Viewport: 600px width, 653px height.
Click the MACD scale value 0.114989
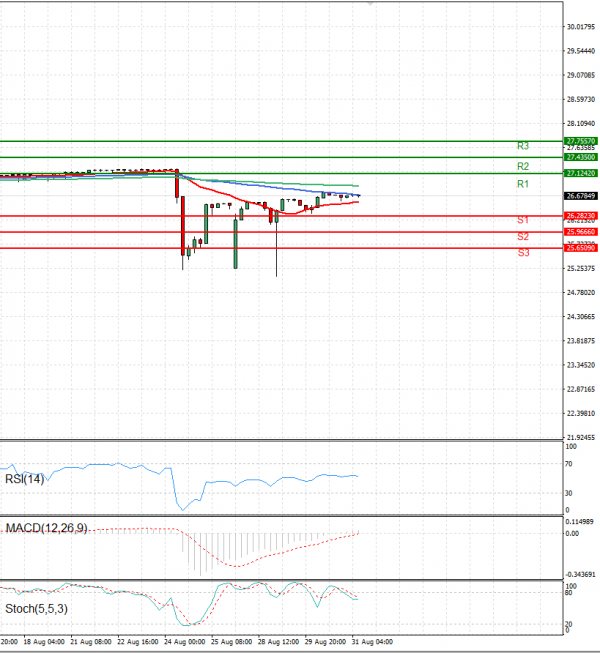coord(579,521)
